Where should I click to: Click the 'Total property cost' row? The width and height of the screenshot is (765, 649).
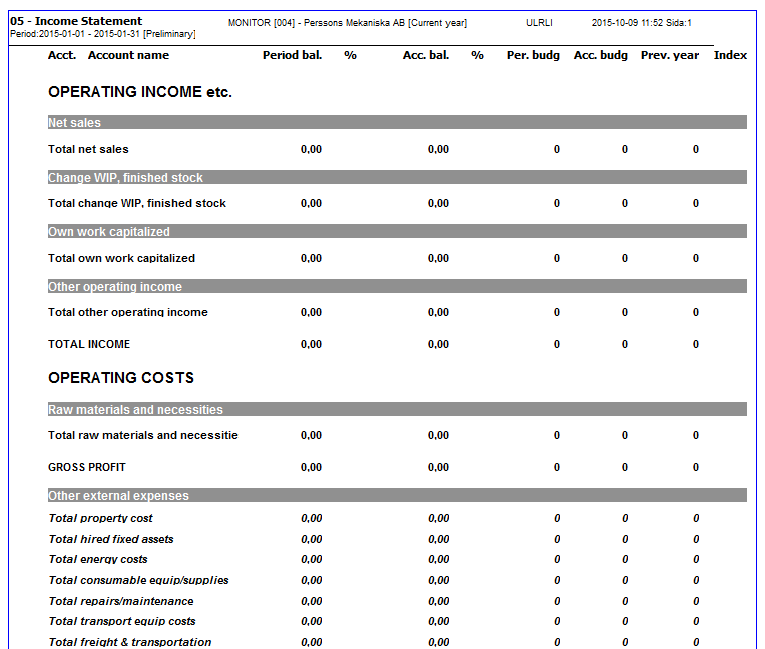pyautogui.click(x=101, y=518)
